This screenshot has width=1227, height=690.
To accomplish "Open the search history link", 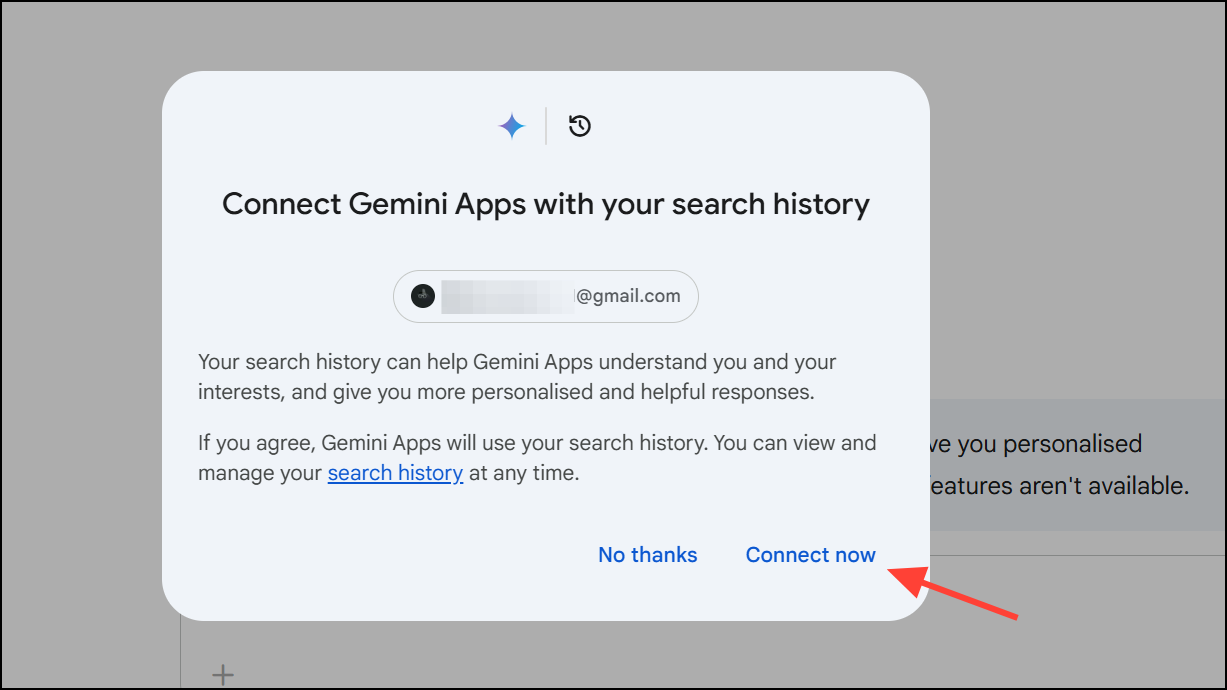I will tap(395, 473).
